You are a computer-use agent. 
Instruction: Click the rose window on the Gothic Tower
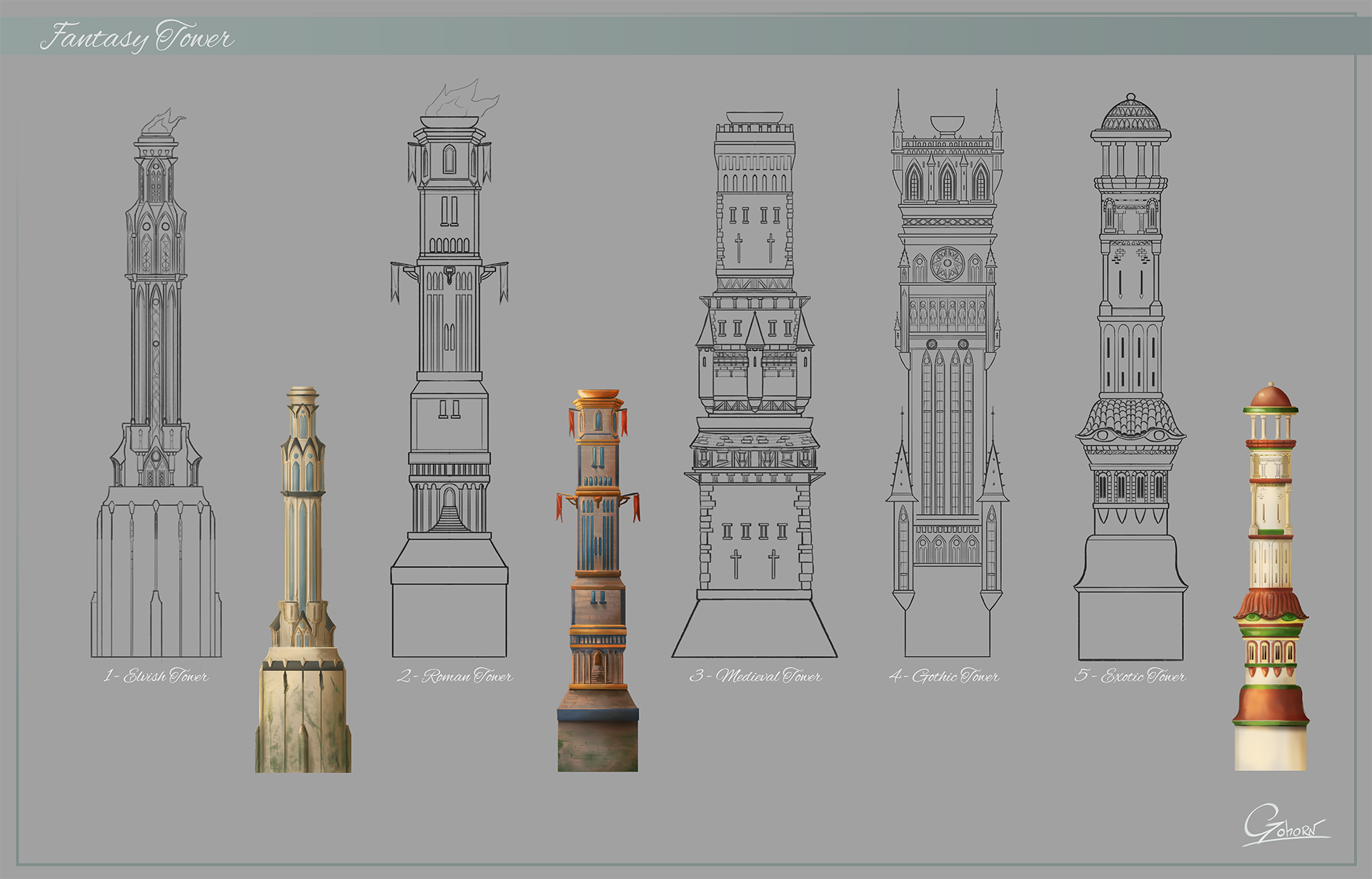(947, 264)
